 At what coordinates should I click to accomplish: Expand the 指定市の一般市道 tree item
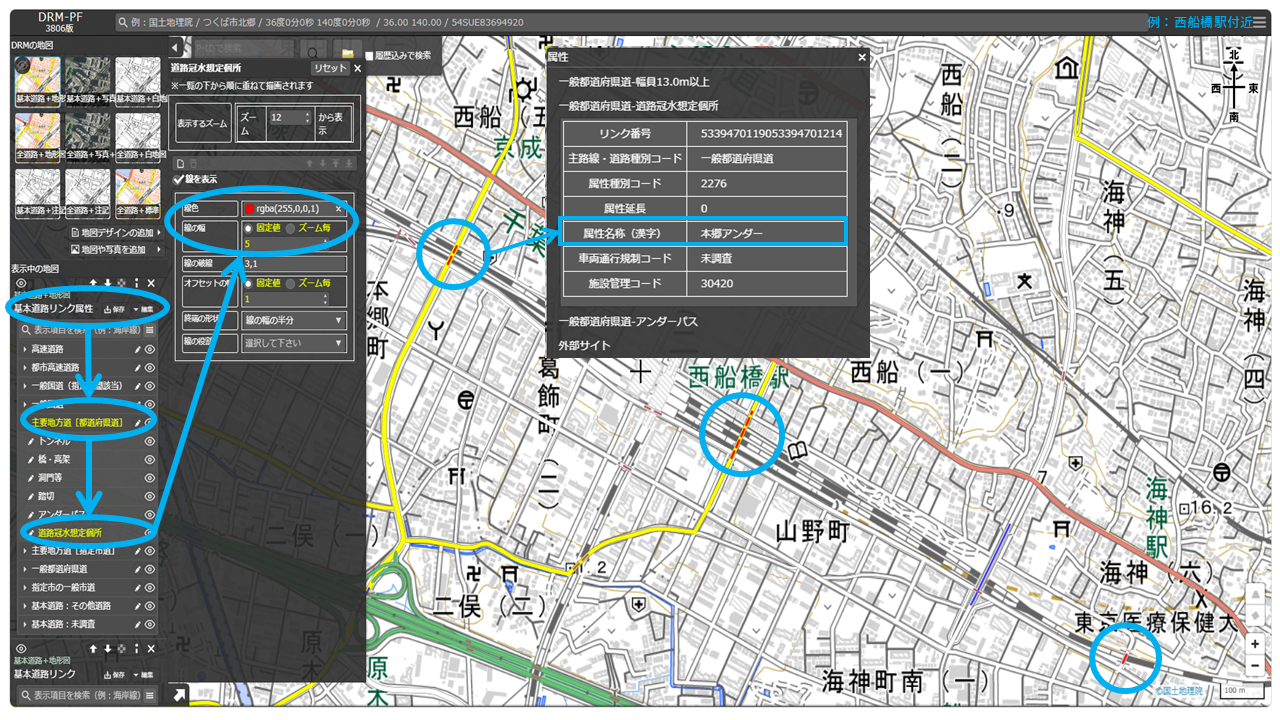24,588
